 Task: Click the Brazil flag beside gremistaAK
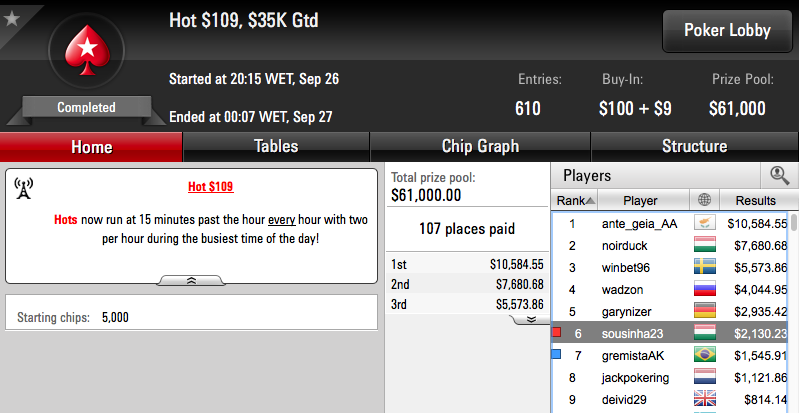tap(705, 355)
